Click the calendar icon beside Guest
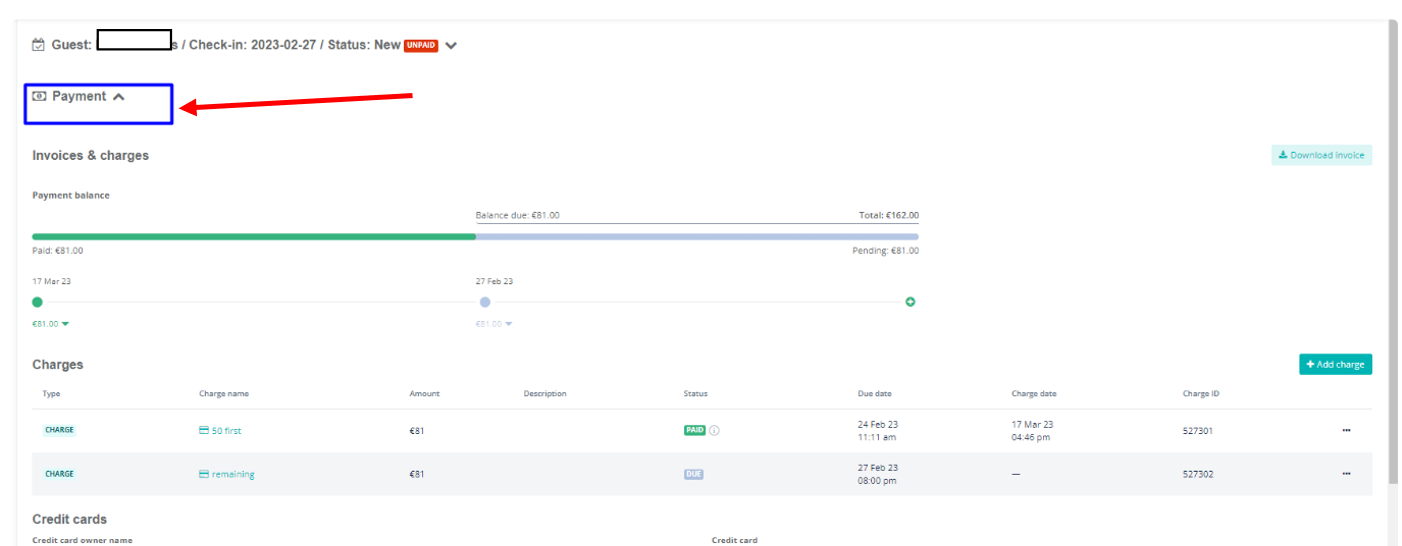Image resolution: width=1402 pixels, height=546 pixels. coord(39,45)
